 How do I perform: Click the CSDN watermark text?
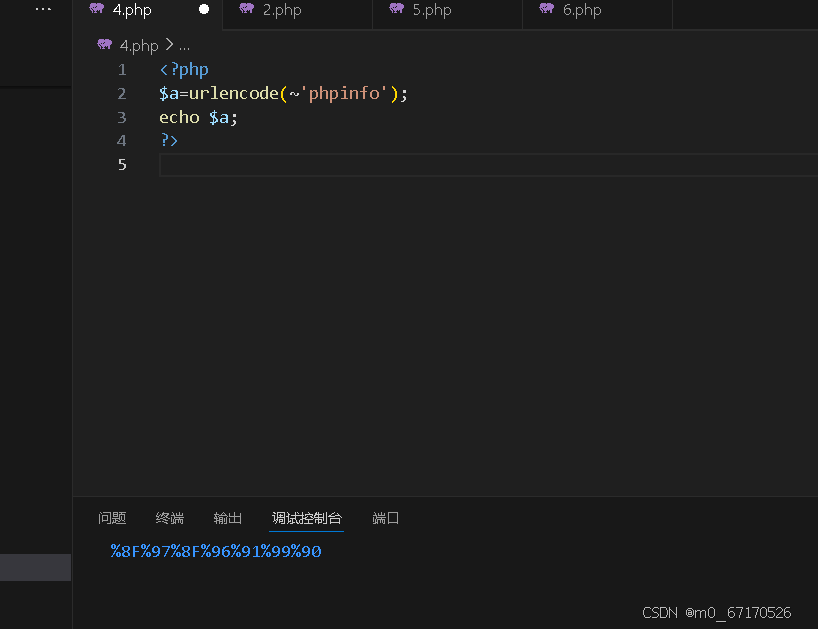pos(659,612)
